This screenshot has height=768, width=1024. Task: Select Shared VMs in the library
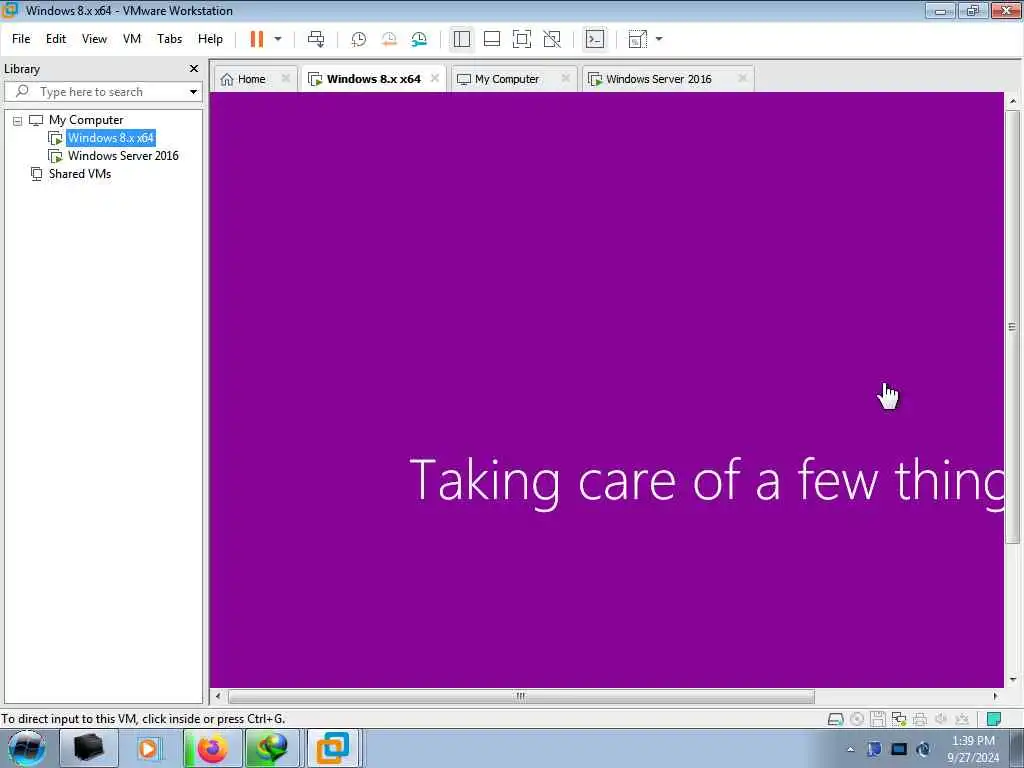coord(80,174)
